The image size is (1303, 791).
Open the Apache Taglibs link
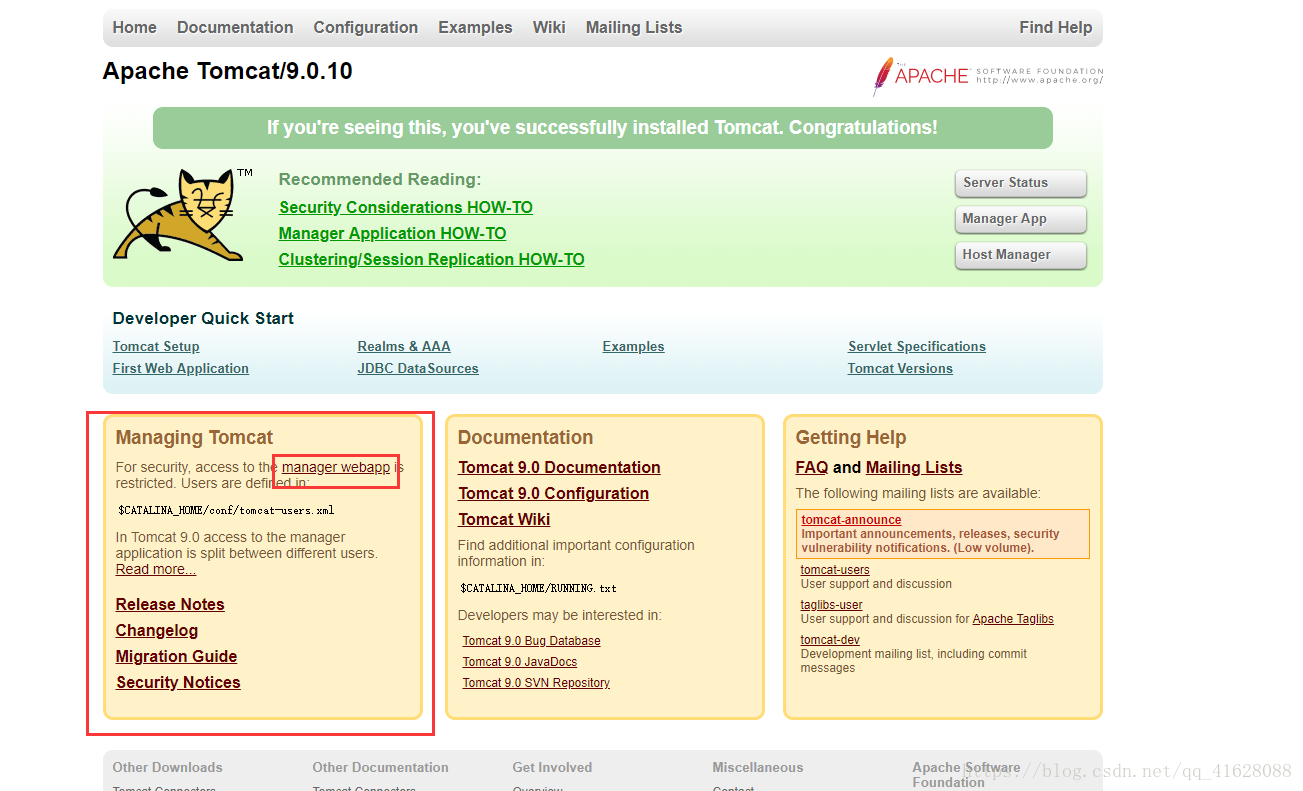[x=1013, y=619]
